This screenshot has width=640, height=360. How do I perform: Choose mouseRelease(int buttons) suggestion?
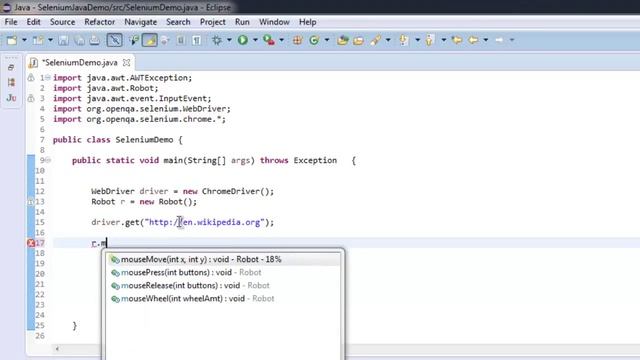(x=223, y=286)
